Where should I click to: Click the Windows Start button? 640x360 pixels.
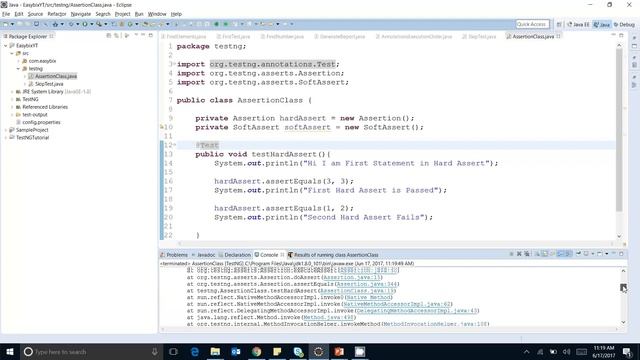click(x=9, y=351)
